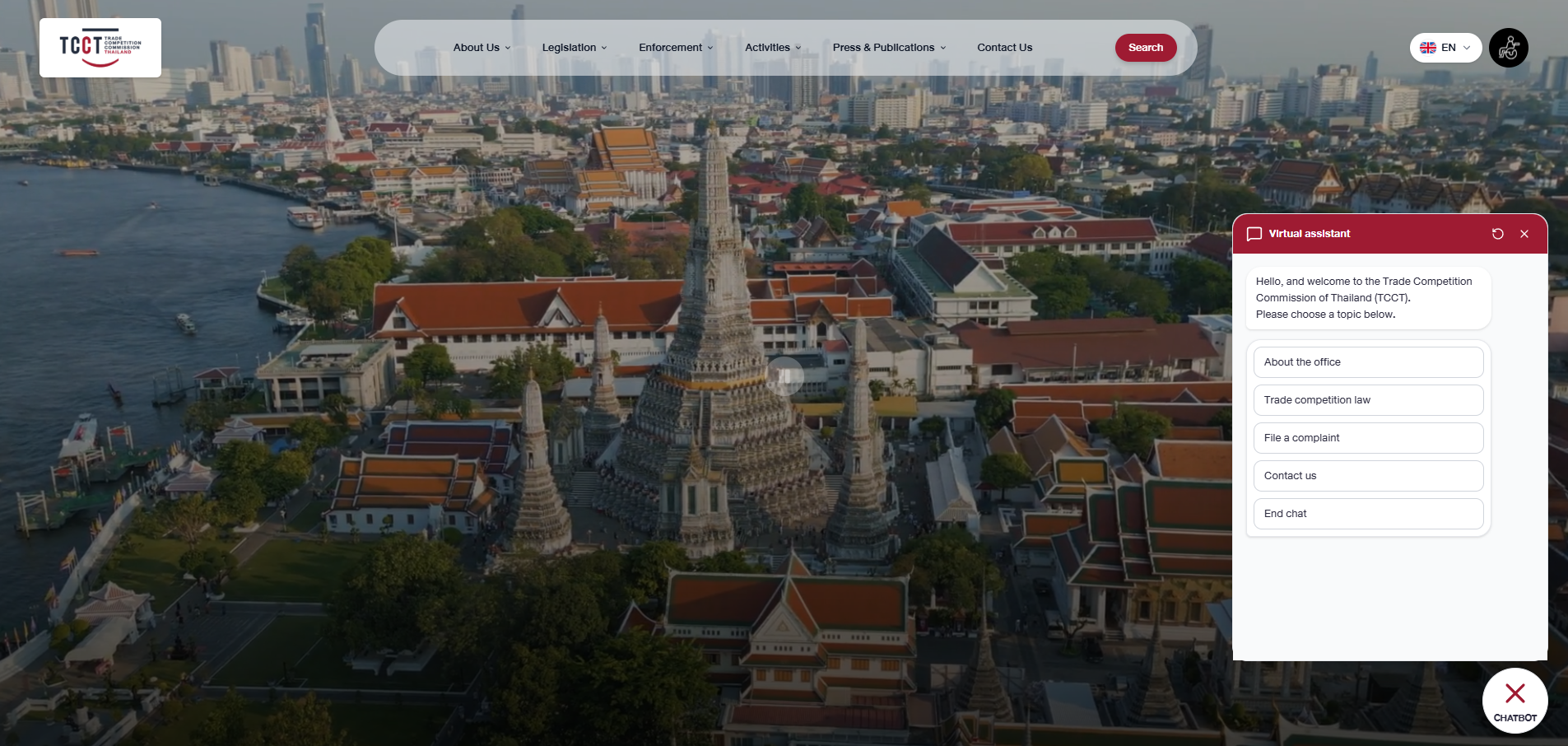Expand the Legislation menu

click(575, 48)
